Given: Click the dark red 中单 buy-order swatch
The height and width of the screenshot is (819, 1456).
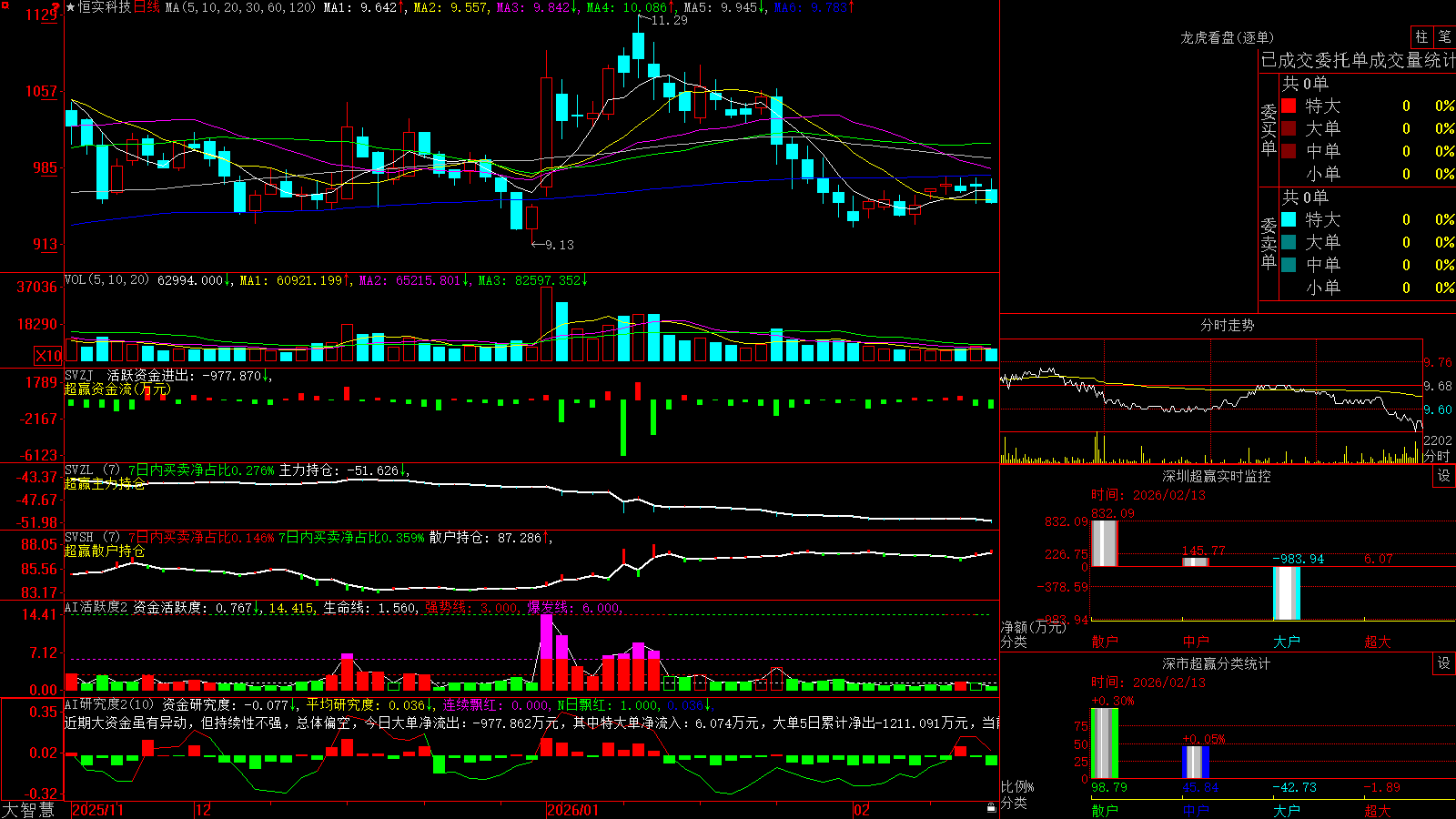Looking at the screenshot, I should (x=1289, y=150).
